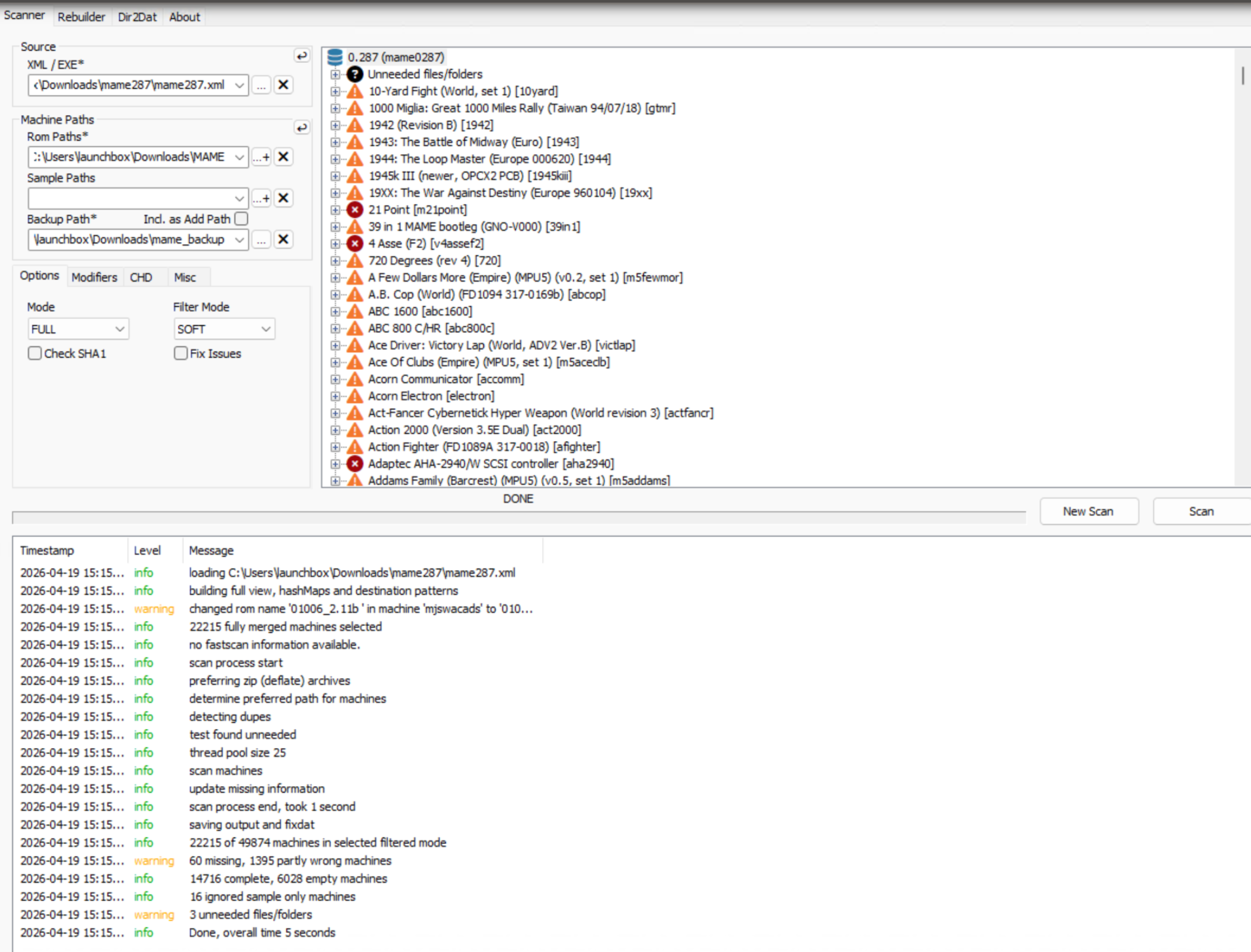Click the red error icon beside 21 Point
This screenshot has height=952, width=1251.
tap(355, 210)
